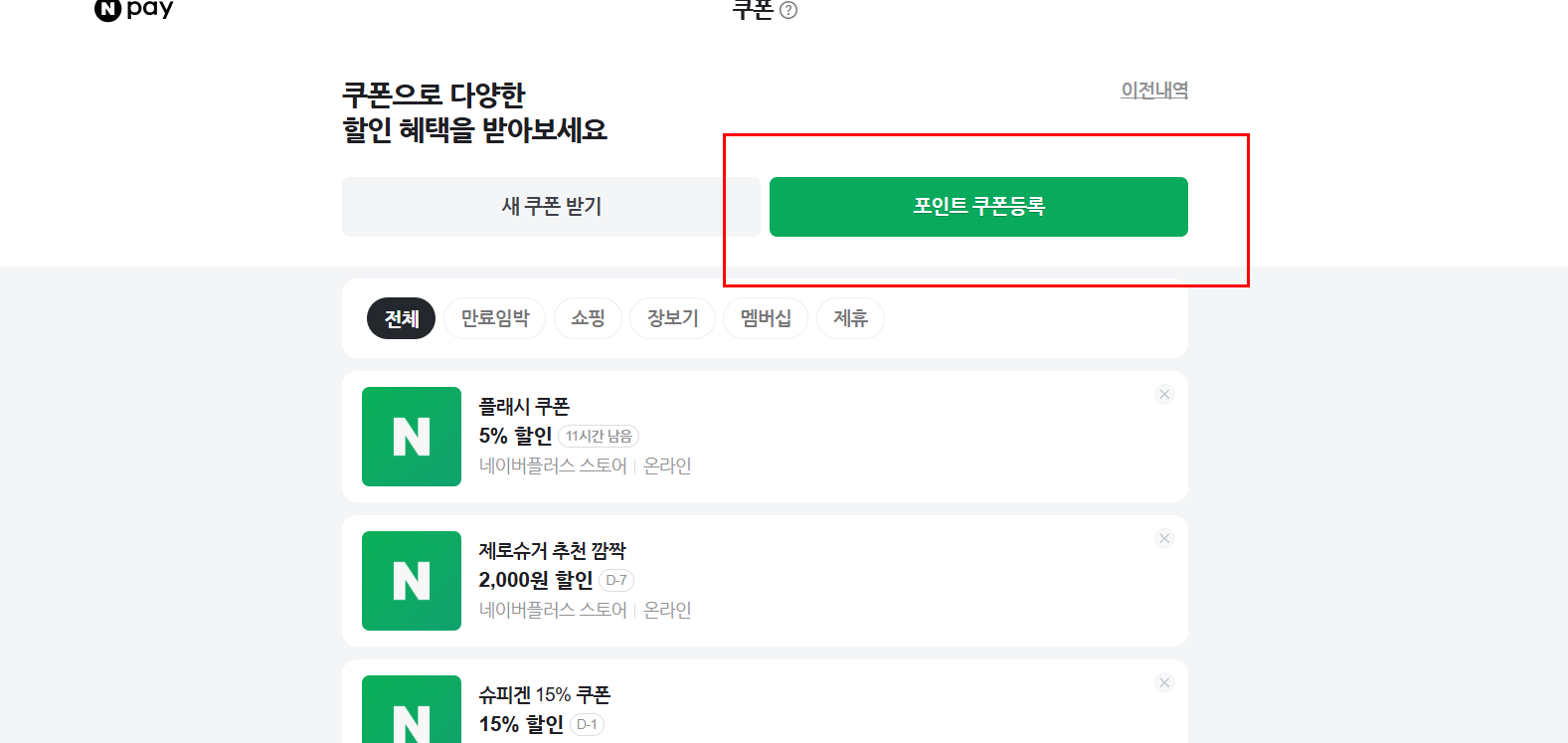The image size is (1568, 743).
Task: Click the N icon of the 제로슈거 추천 깜짝 coupon
Action: coord(411,581)
